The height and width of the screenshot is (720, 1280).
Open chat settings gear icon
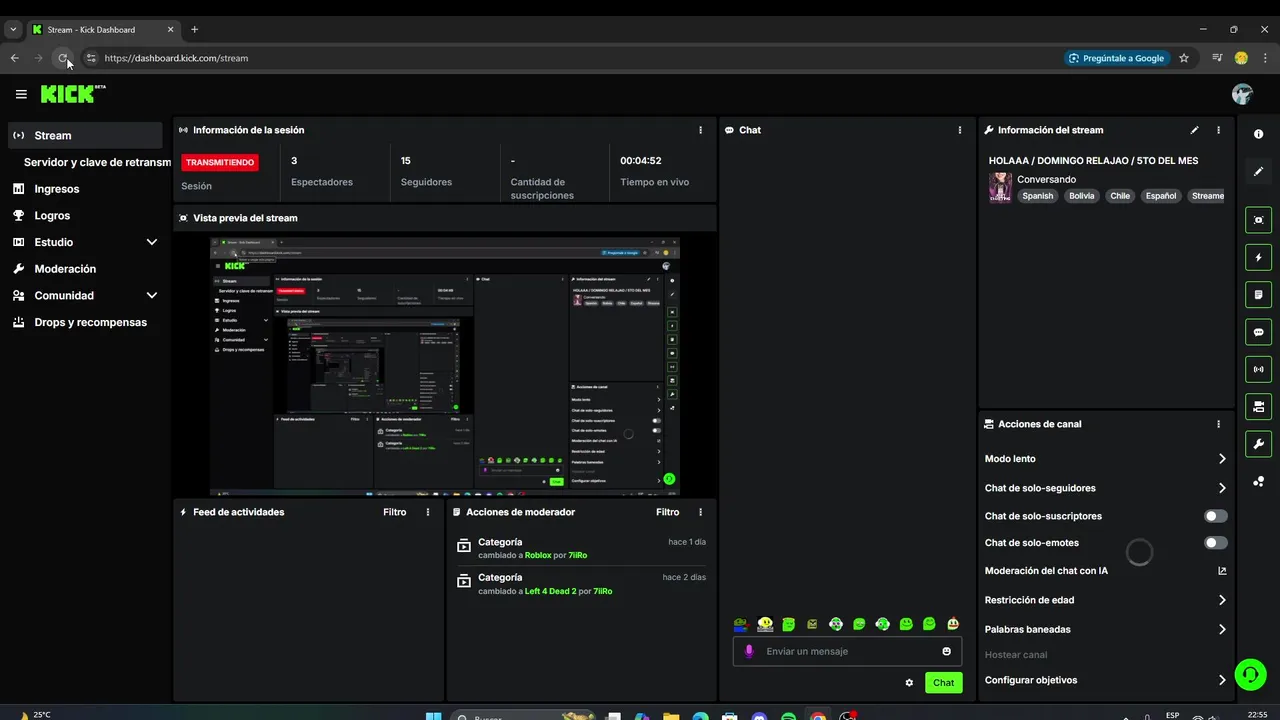coord(909,683)
